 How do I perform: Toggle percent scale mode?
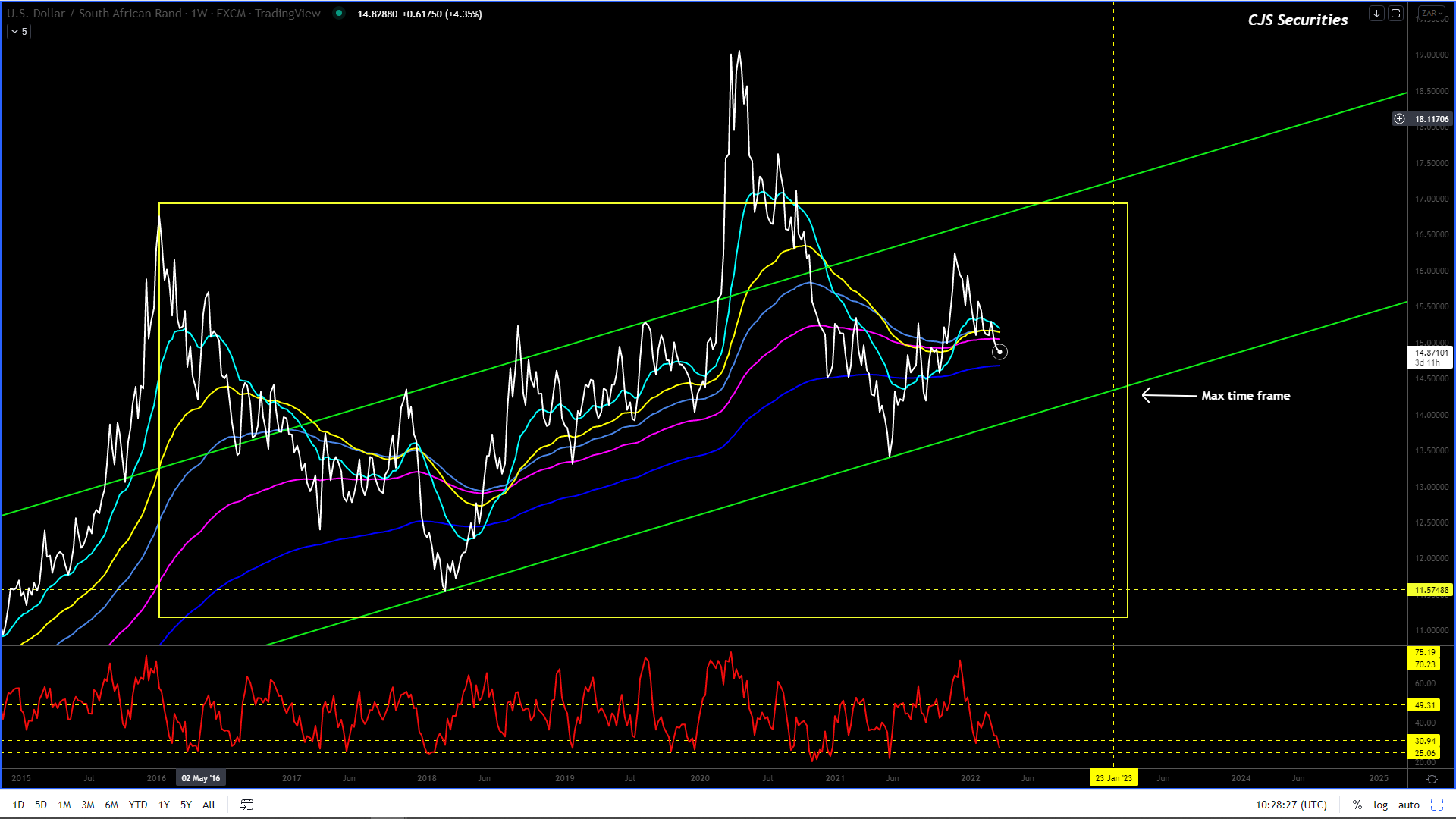(1357, 805)
